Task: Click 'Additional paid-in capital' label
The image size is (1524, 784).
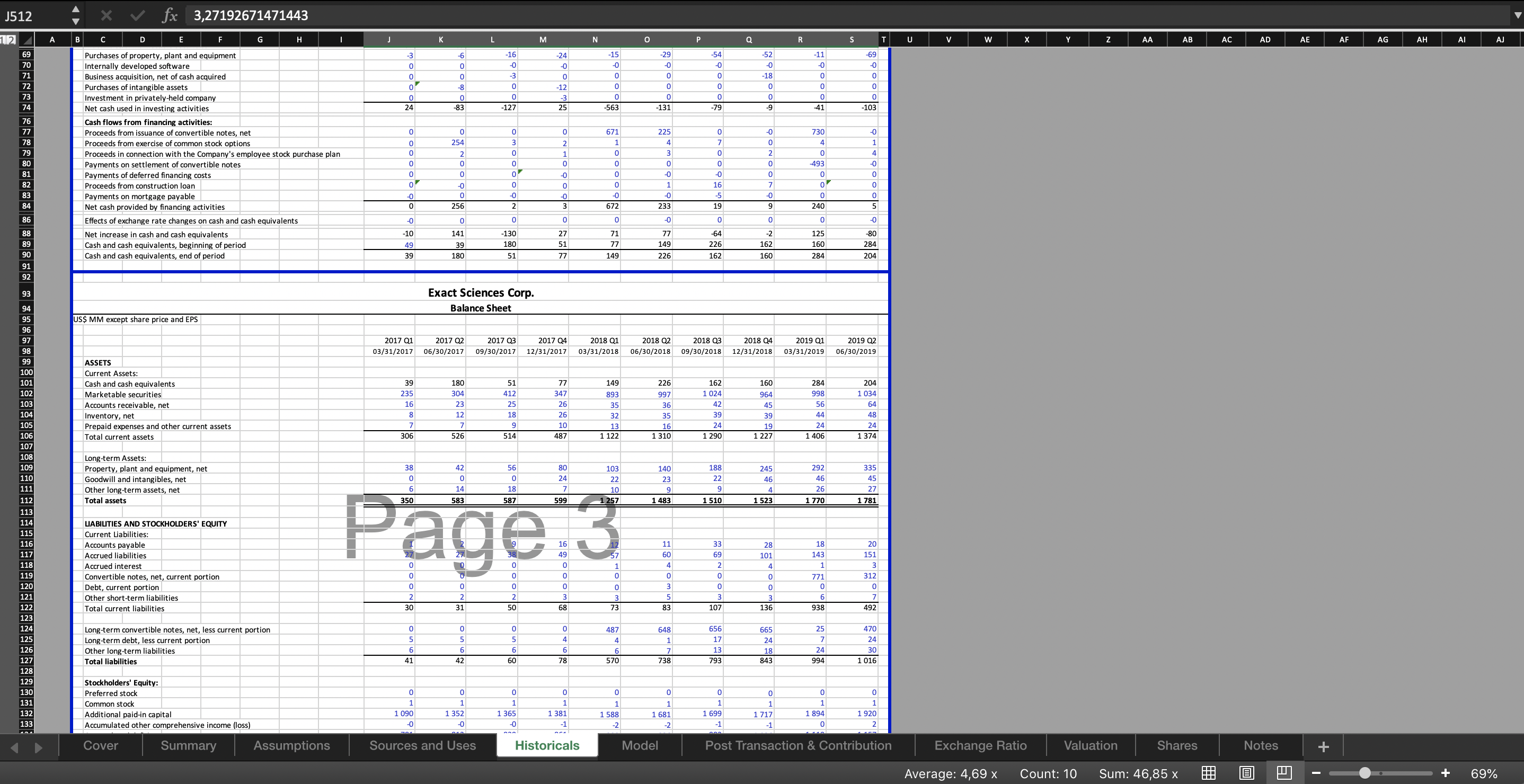Action: [x=128, y=714]
